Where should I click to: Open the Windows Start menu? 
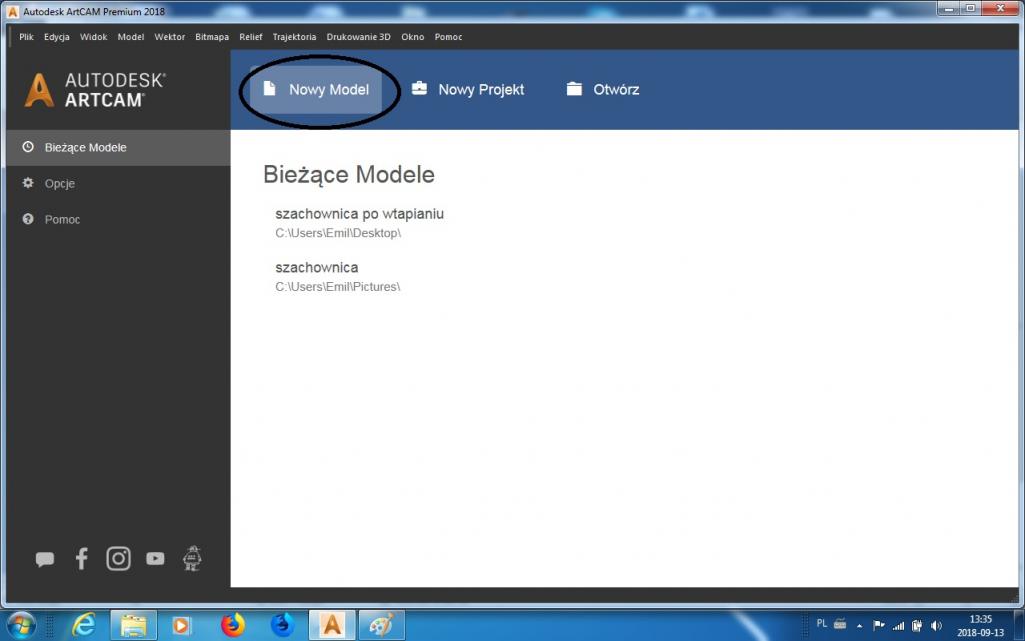tap(22, 625)
